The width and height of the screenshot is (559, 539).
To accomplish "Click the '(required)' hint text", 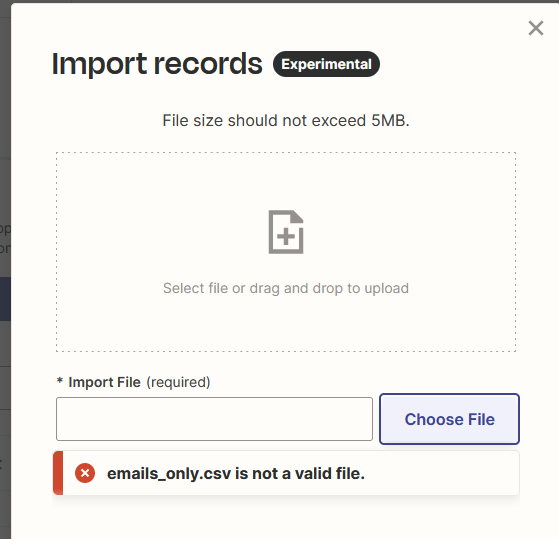I will tap(178, 382).
